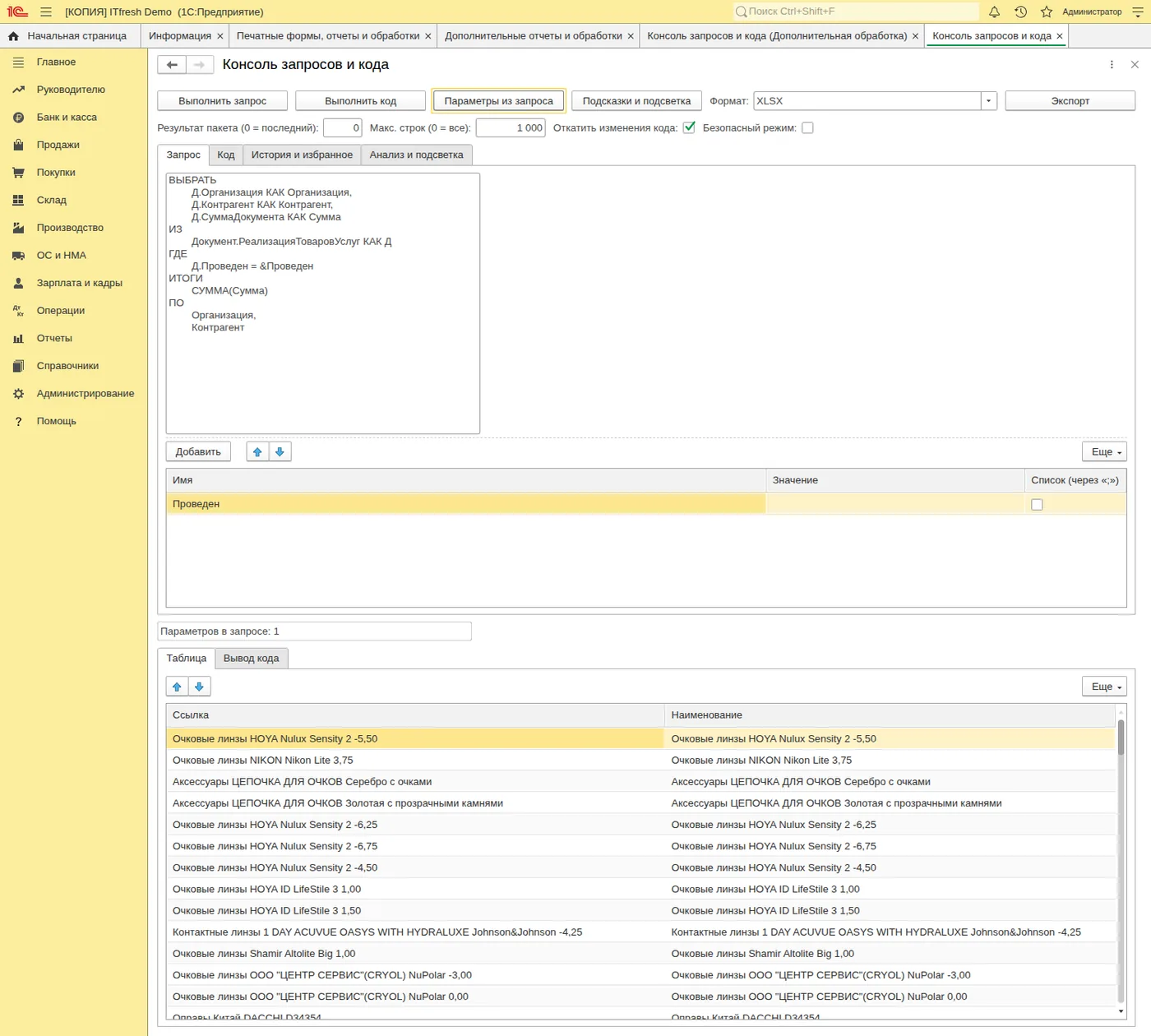
Task: Open the Еще menu above the parameters table
Action: pos(1104,452)
